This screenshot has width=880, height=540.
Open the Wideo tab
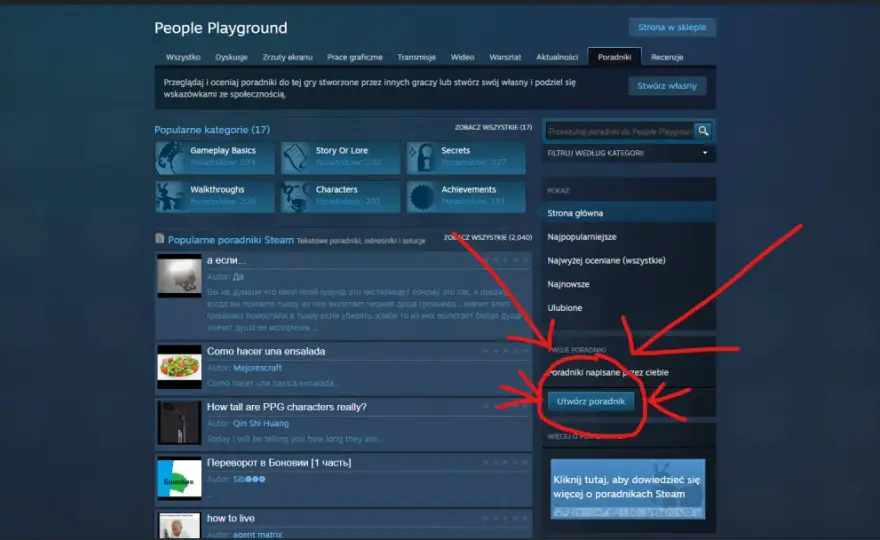coord(462,57)
